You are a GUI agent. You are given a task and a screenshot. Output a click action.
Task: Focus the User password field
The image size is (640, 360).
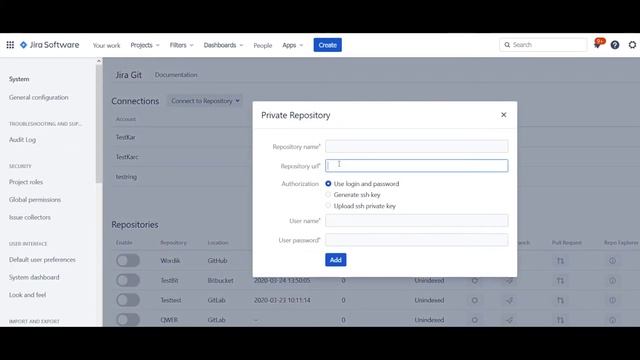click(x=417, y=240)
